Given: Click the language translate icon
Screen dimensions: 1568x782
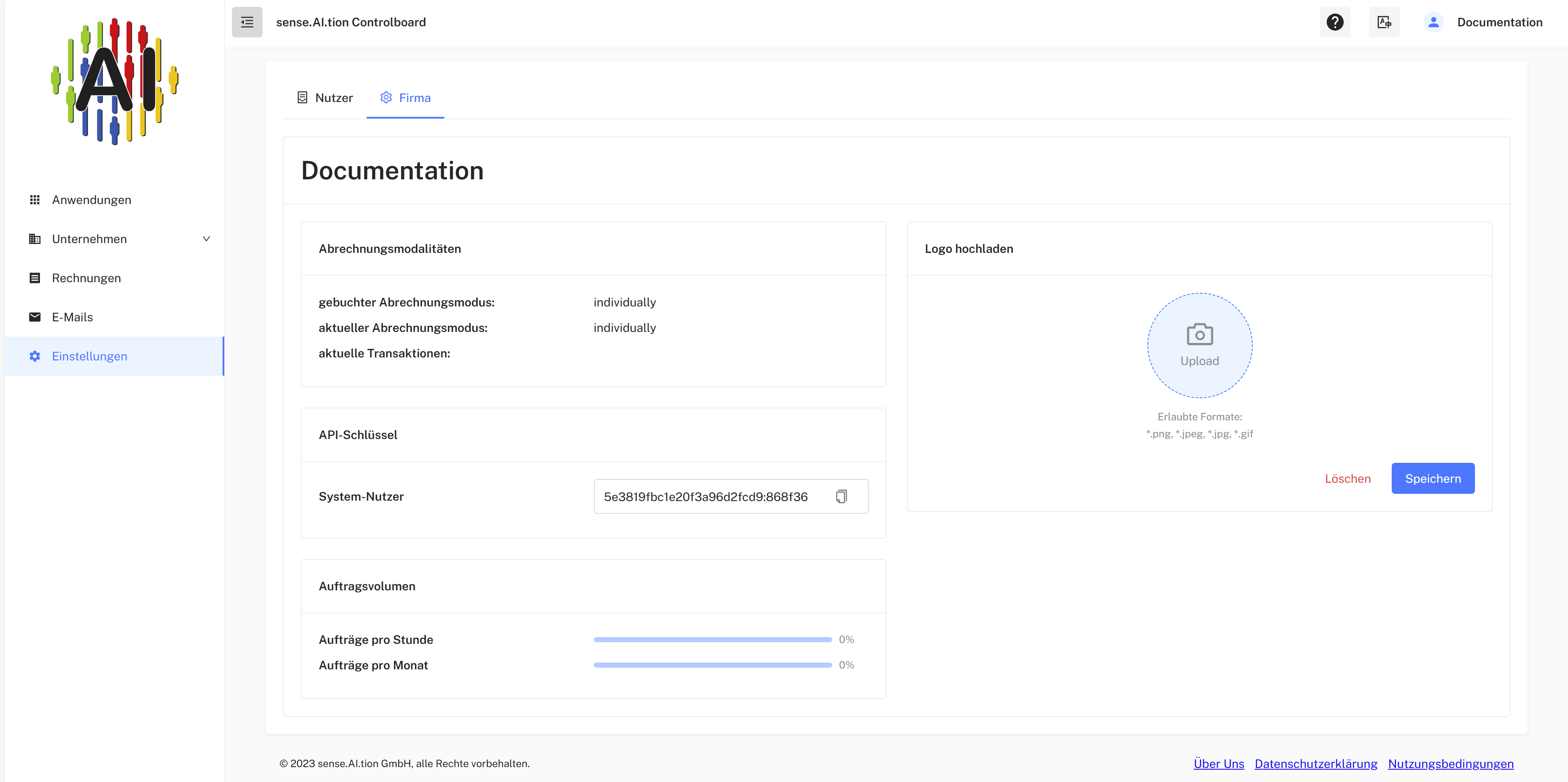Looking at the screenshot, I should pos(1384,23).
